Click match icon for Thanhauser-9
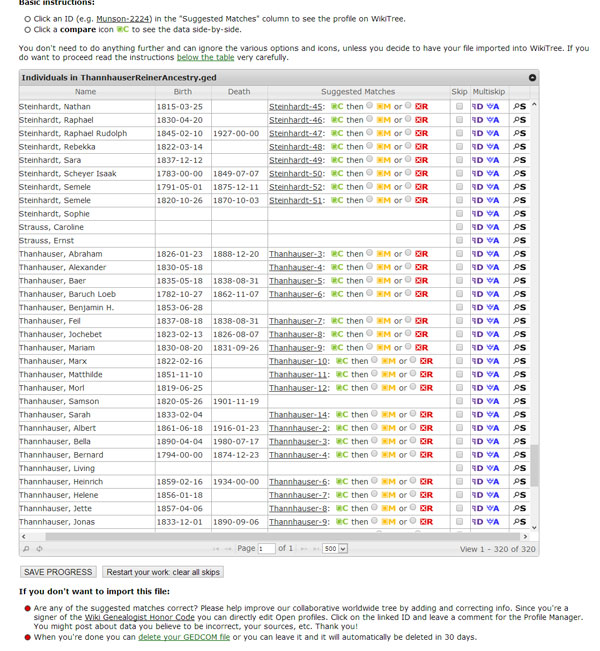Viewport: 600px width, 651px height. (x=383, y=348)
